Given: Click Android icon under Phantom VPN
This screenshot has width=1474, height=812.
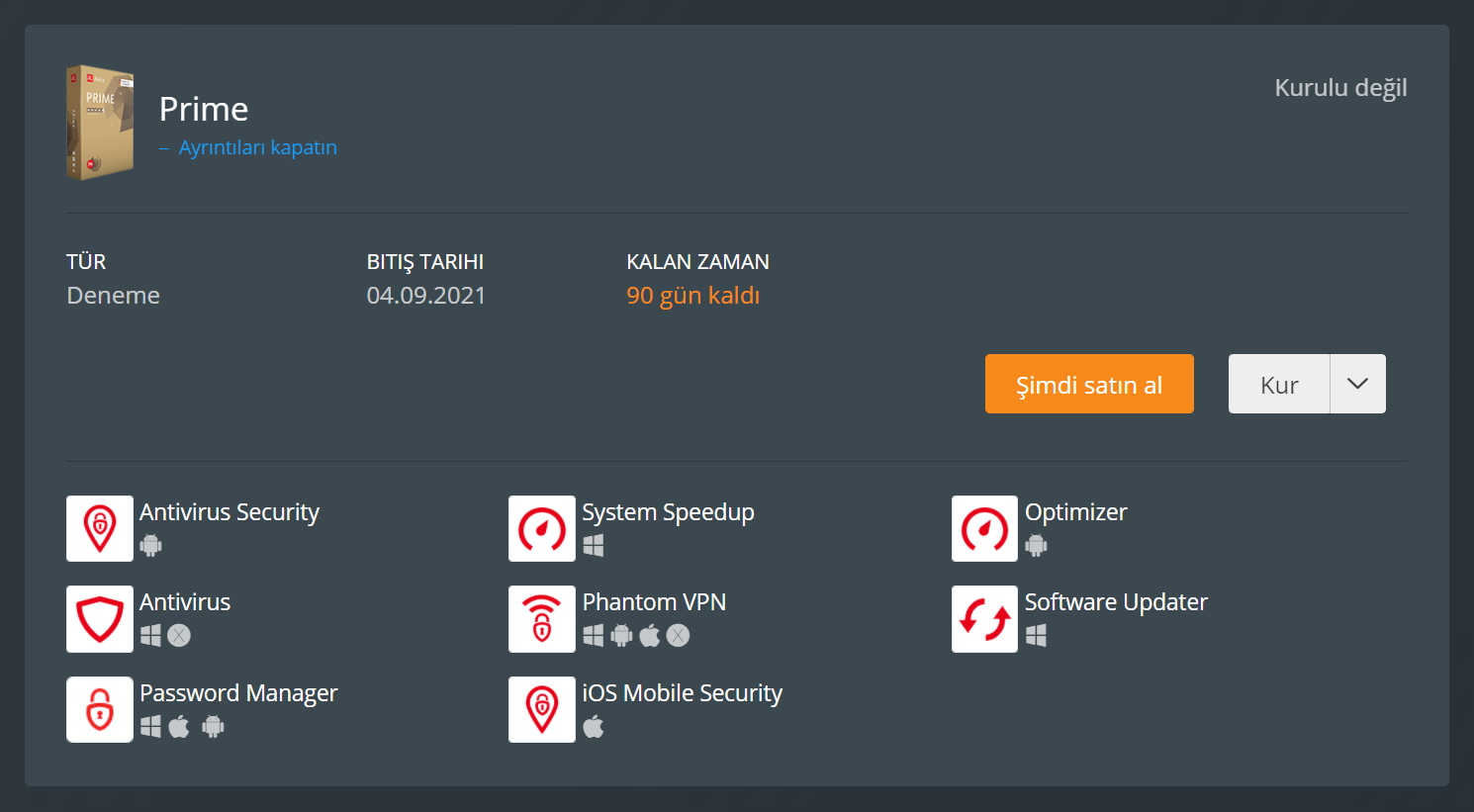Looking at the screenshot, I should click(621, 635).
